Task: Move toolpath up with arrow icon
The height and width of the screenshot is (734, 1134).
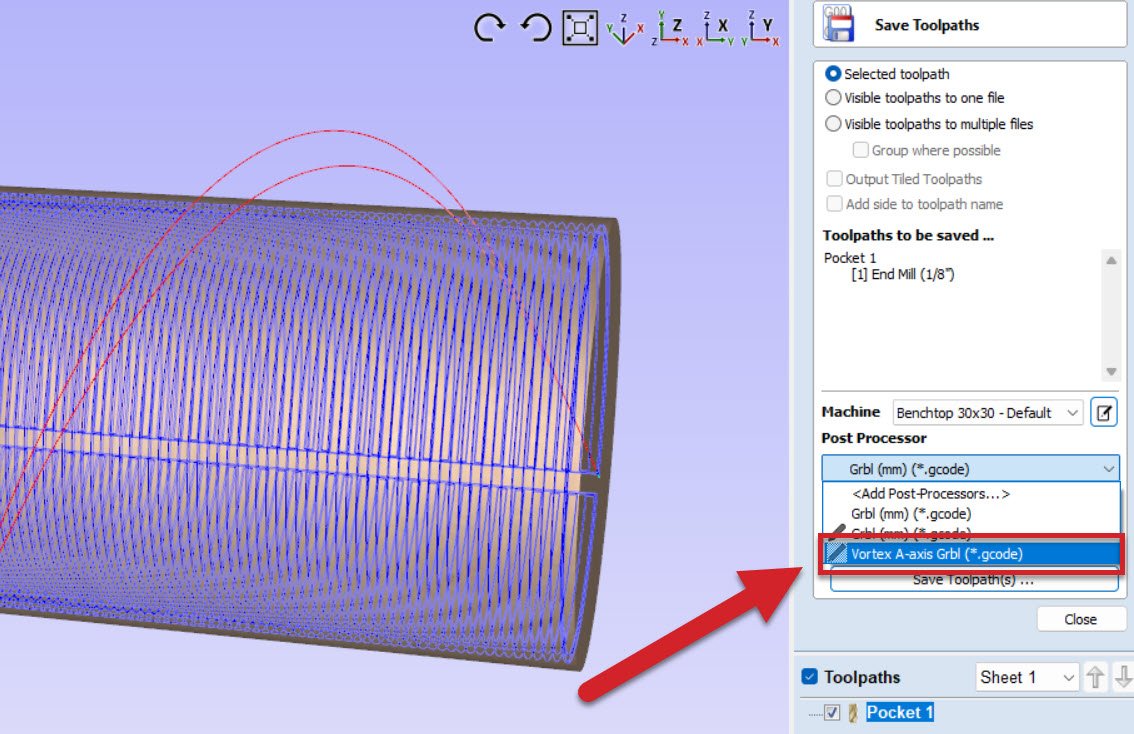Action: [x=1096, y=677]
